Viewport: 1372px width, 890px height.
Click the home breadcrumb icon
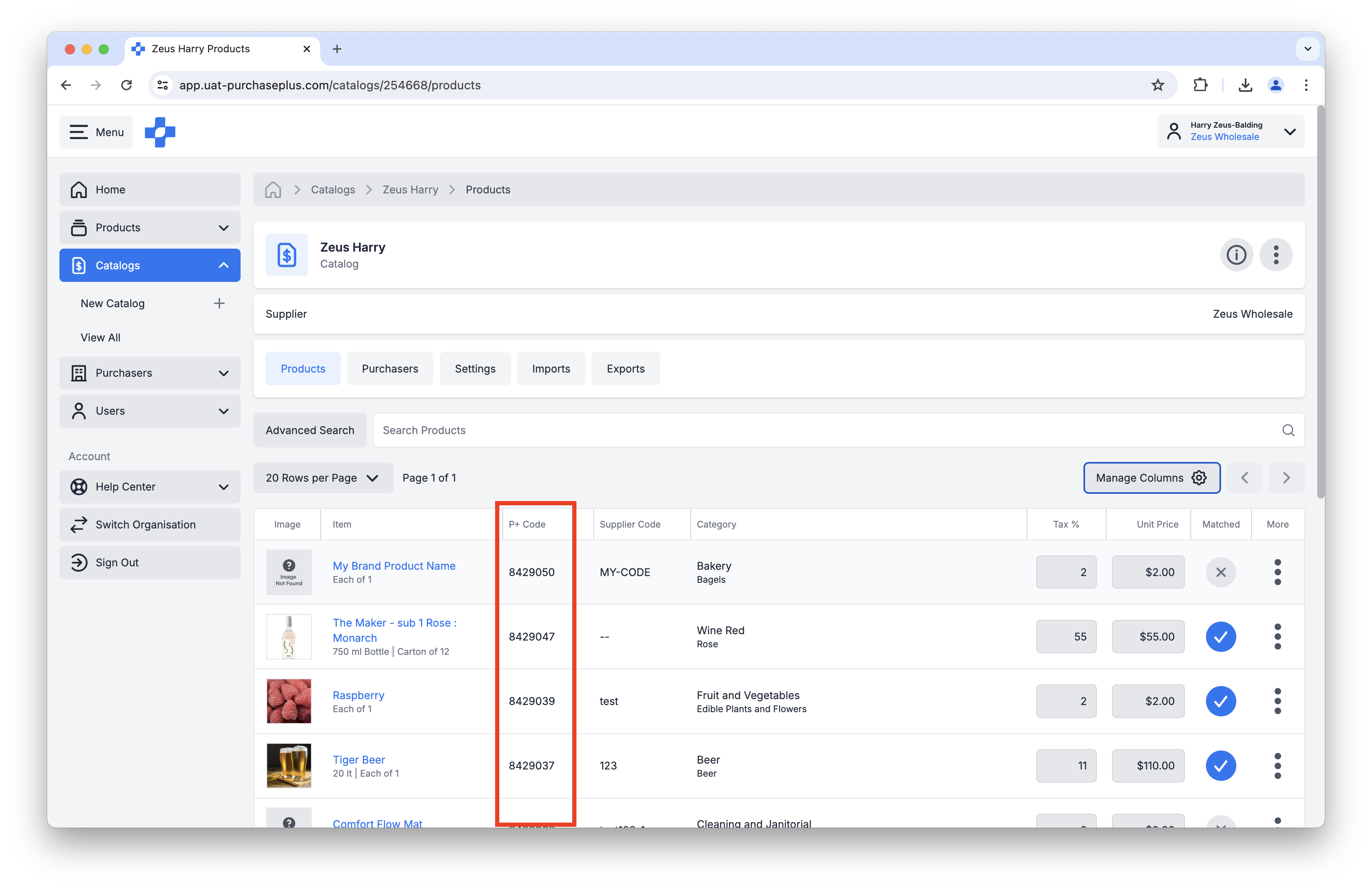point(273,190)
